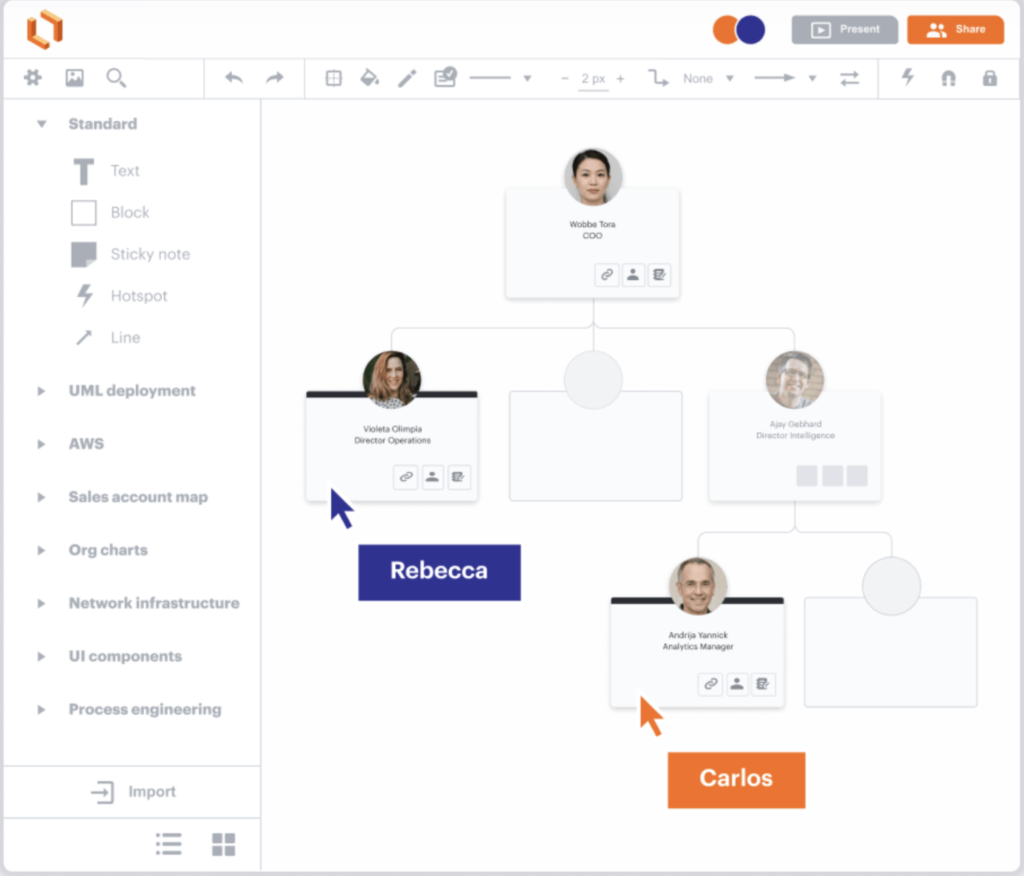Screen dimensions: 1024x876
Task: Click the Present button
Action: pyautogui.click(x=844, y=29)
